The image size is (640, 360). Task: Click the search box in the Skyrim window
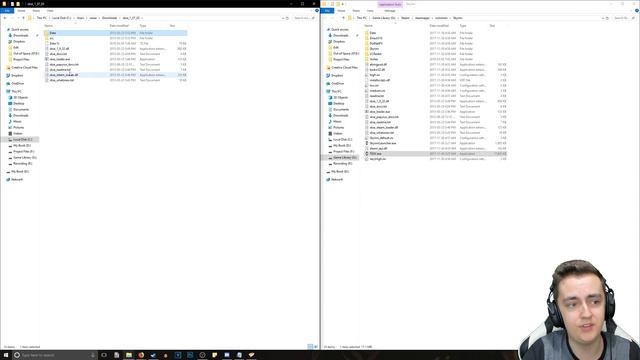point(624,18)
